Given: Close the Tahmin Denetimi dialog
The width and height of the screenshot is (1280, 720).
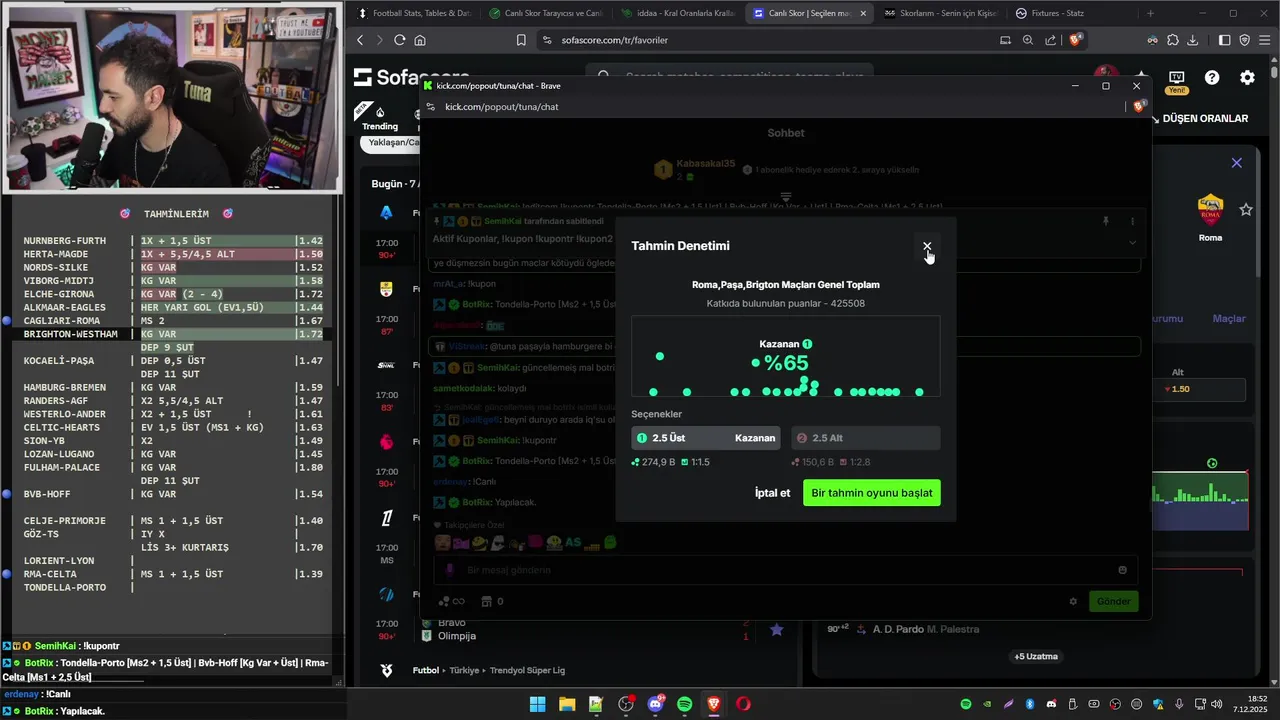Looking at the screenshot, I should coord(927,246).
